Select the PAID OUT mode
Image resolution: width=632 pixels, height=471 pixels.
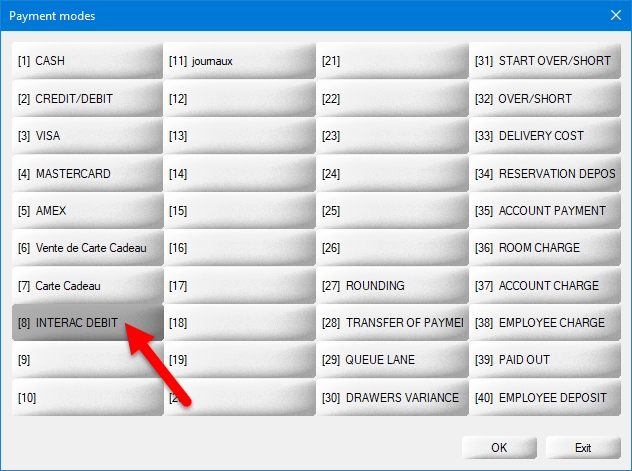coord(545,360)
